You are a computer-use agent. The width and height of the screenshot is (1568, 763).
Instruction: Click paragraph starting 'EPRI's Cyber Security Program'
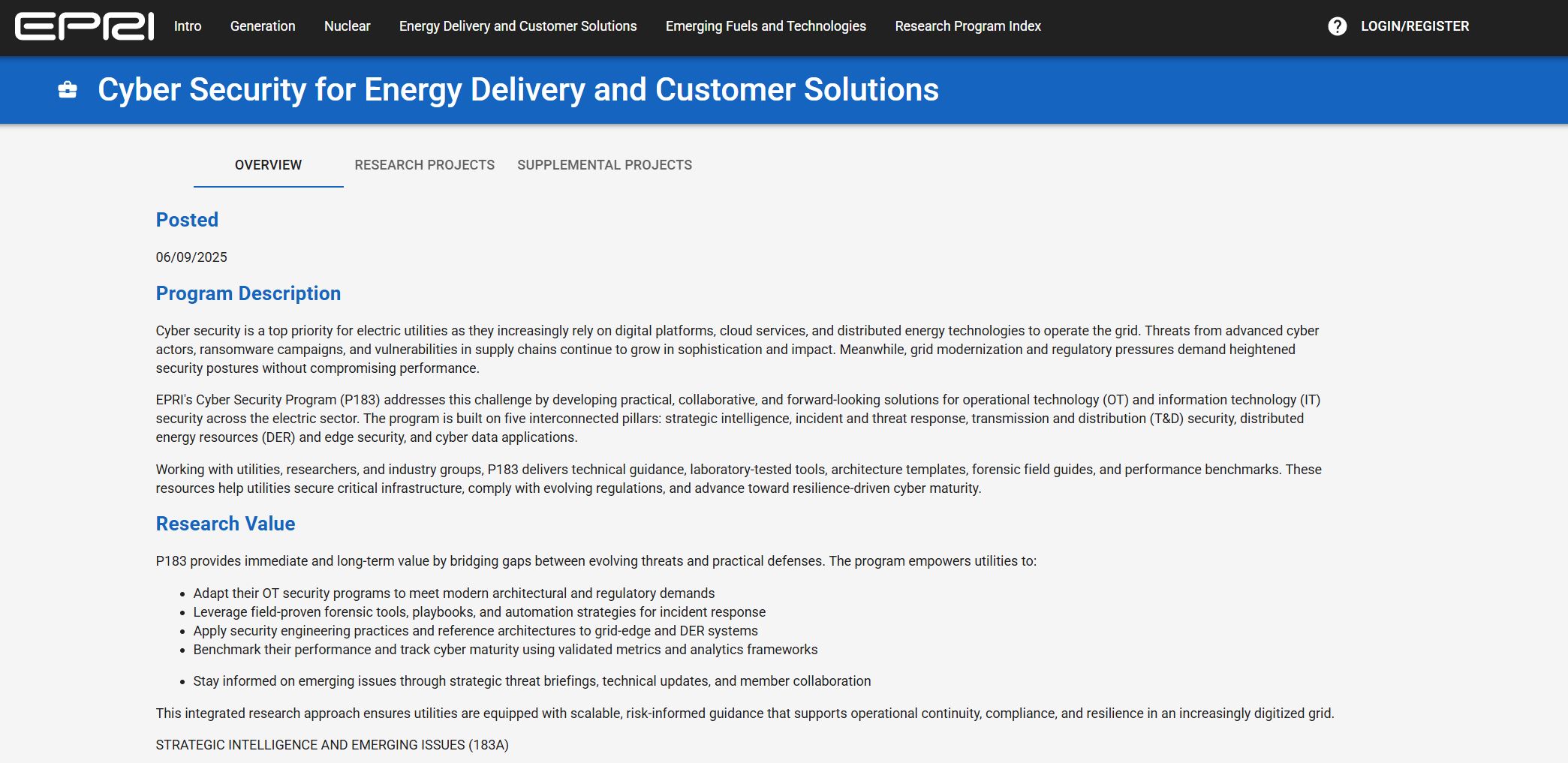pyautogui.click(x=739, y=419)
